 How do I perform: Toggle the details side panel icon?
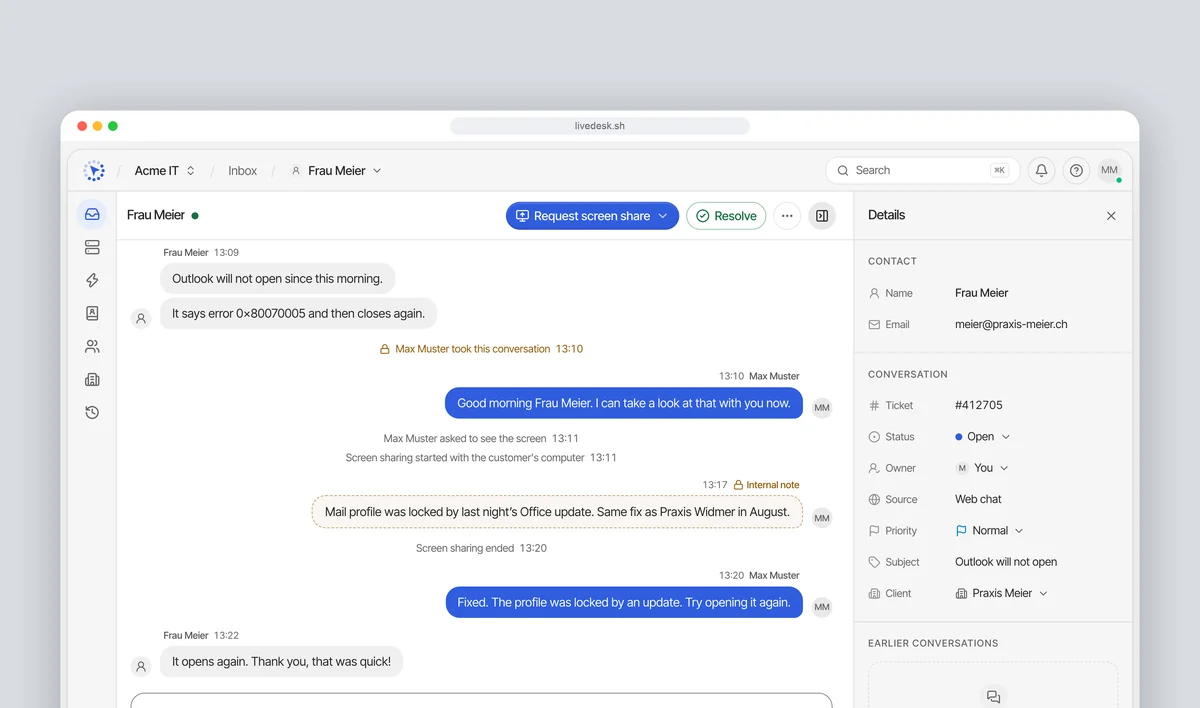tap(822, 216)
